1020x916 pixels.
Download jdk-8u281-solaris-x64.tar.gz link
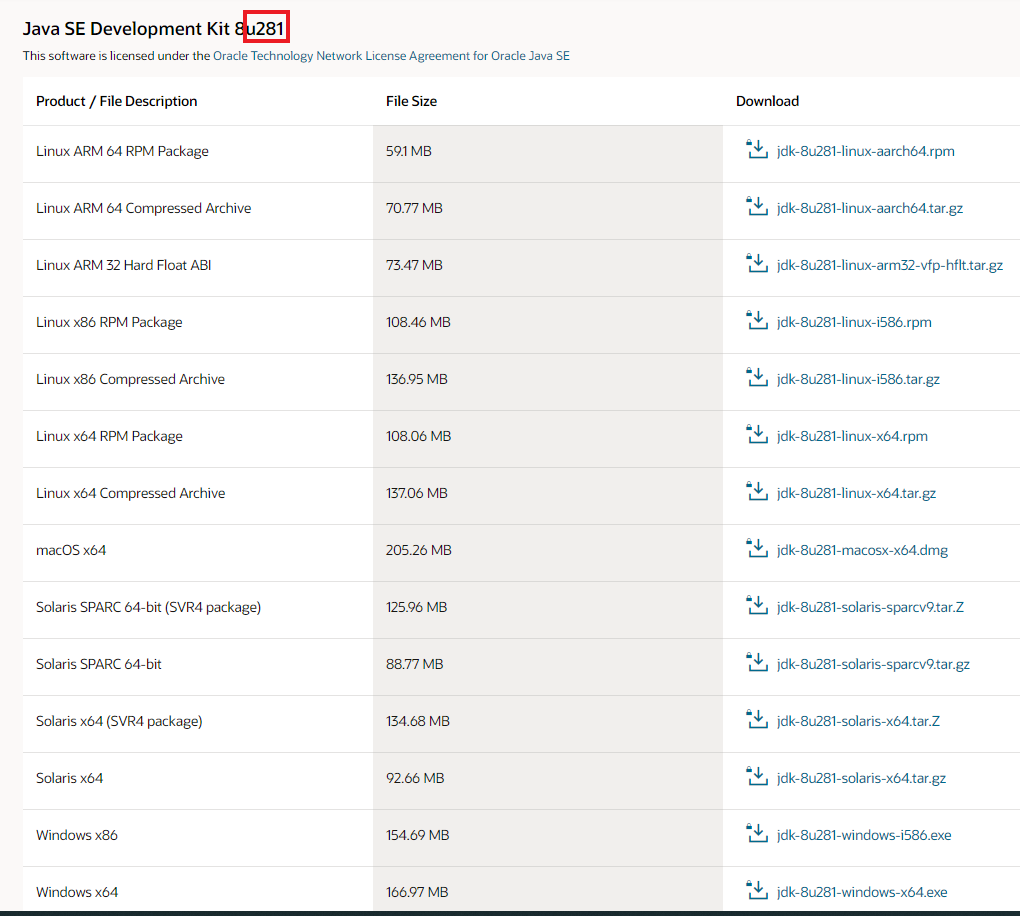(x=861, y=778)
